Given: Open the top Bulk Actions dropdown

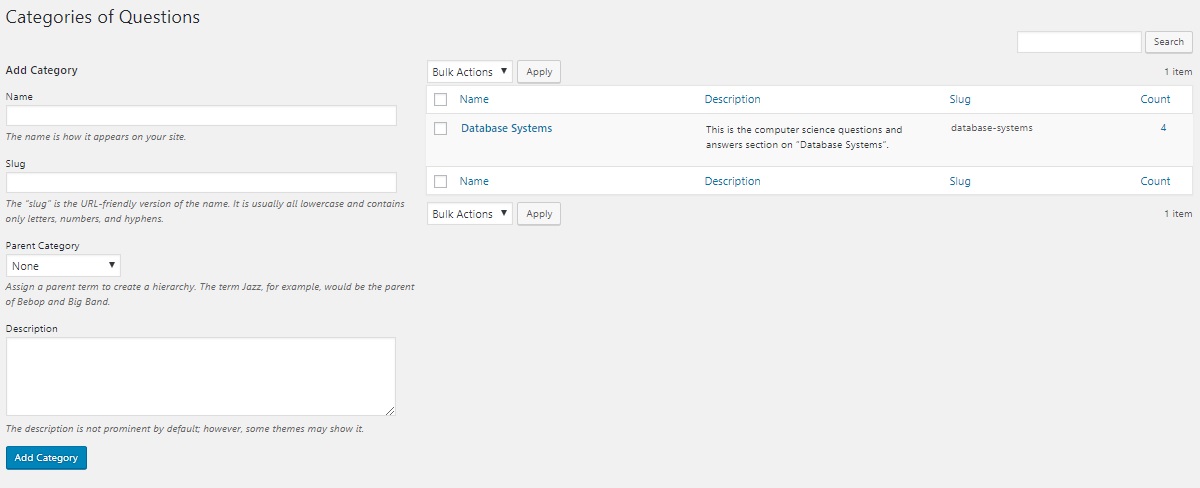Looking at the screenshot, I should pyautogui.click(x=470, y=72).
